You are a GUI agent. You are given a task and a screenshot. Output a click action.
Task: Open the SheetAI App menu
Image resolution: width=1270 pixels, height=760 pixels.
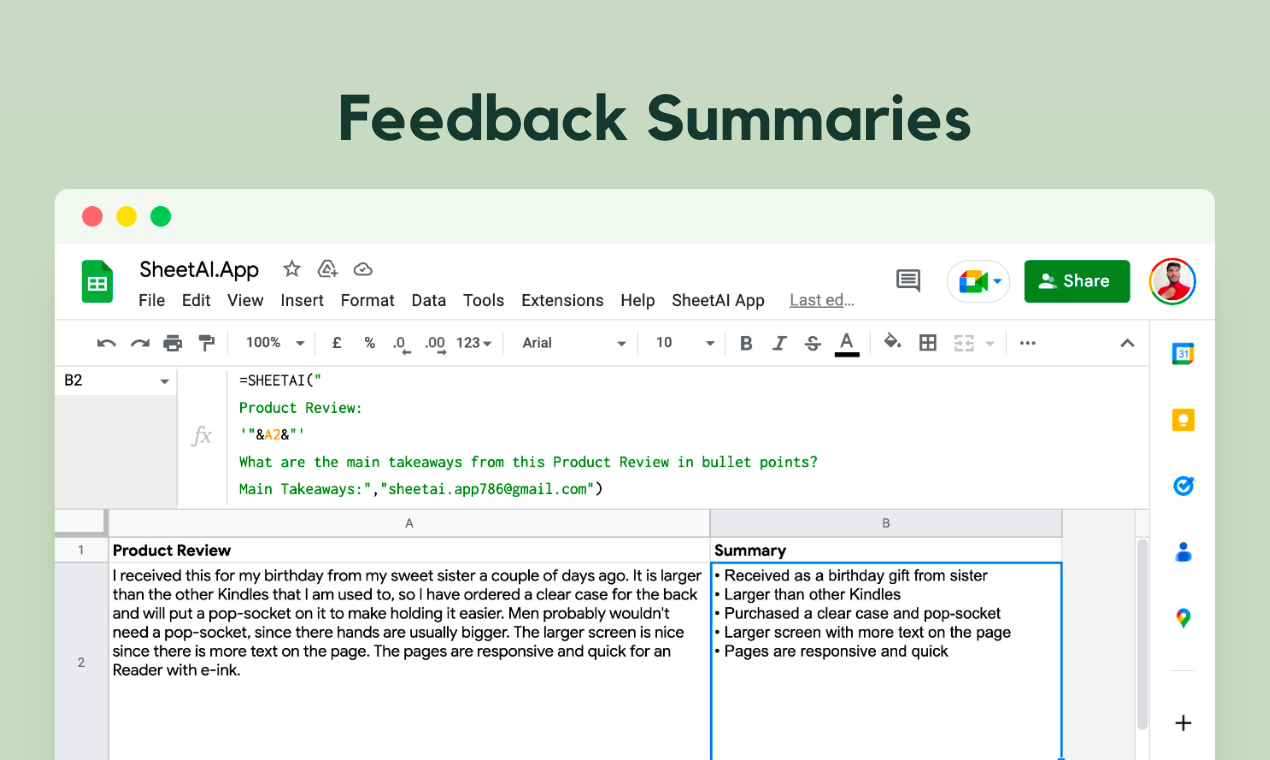pyautogui.click(x=718, y=300)
